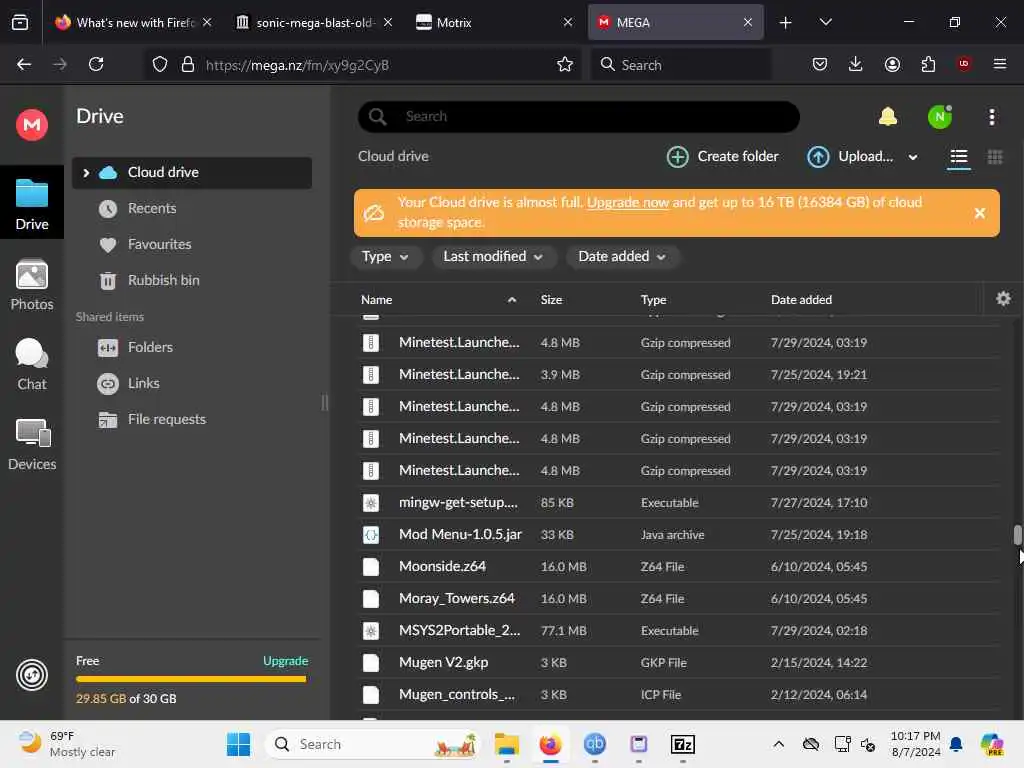Select Cloud drive in sidebar

pyautogui.click(x=191, y=172)
